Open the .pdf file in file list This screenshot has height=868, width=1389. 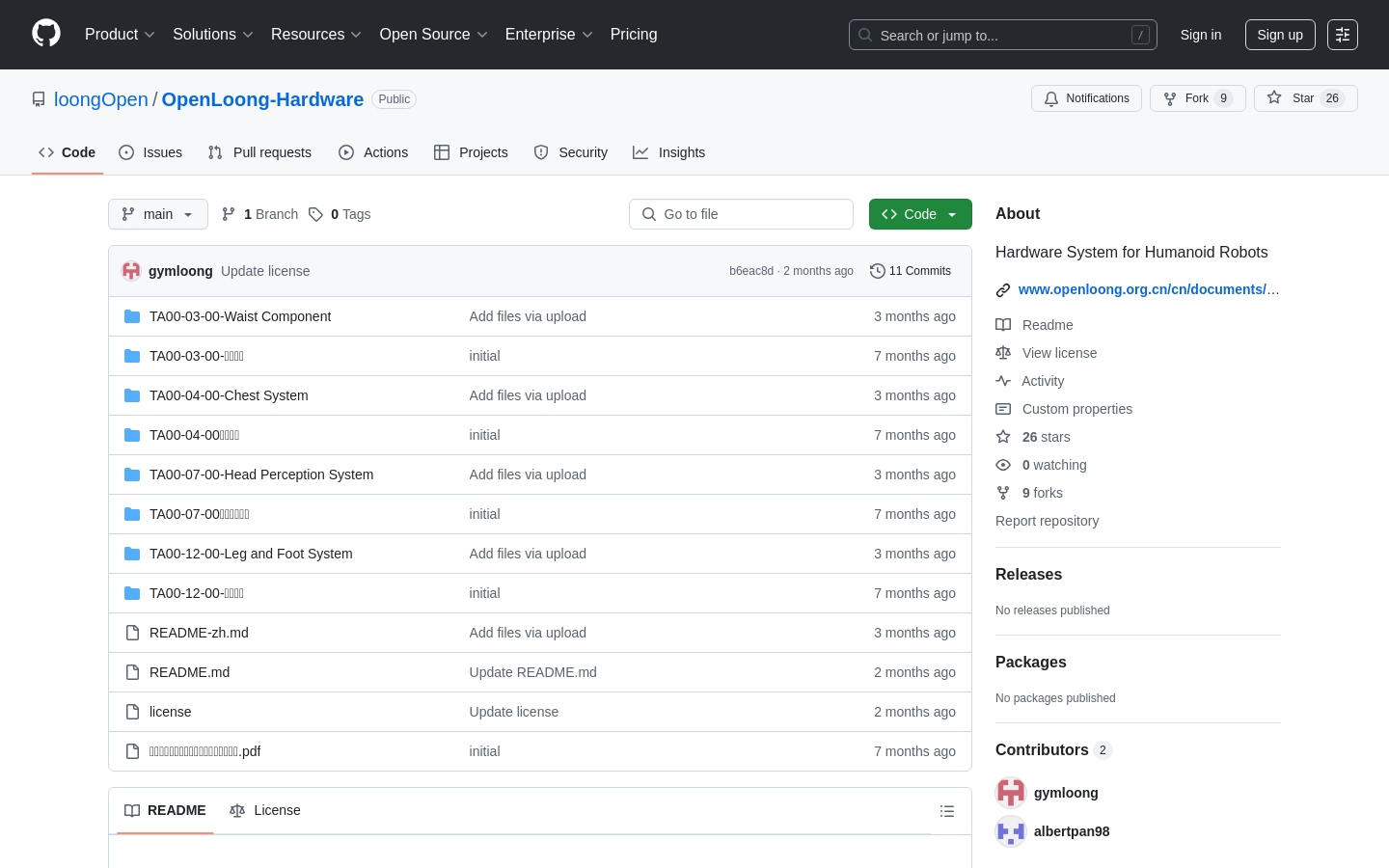point(204,751)
